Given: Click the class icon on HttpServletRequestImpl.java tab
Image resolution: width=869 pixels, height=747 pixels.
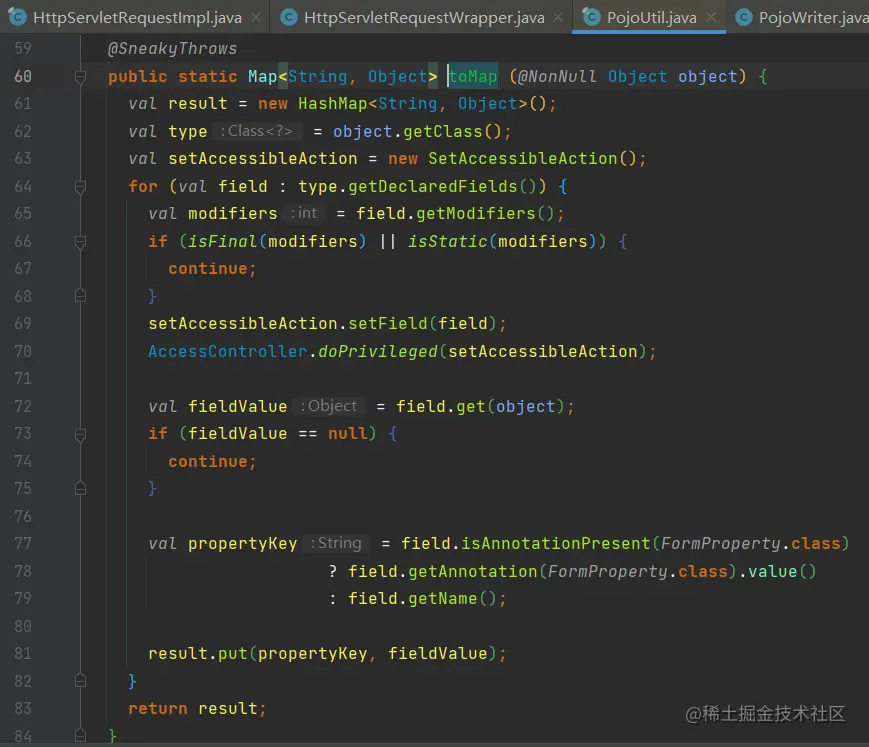Looking at the screenshot, I should (17, 17).
